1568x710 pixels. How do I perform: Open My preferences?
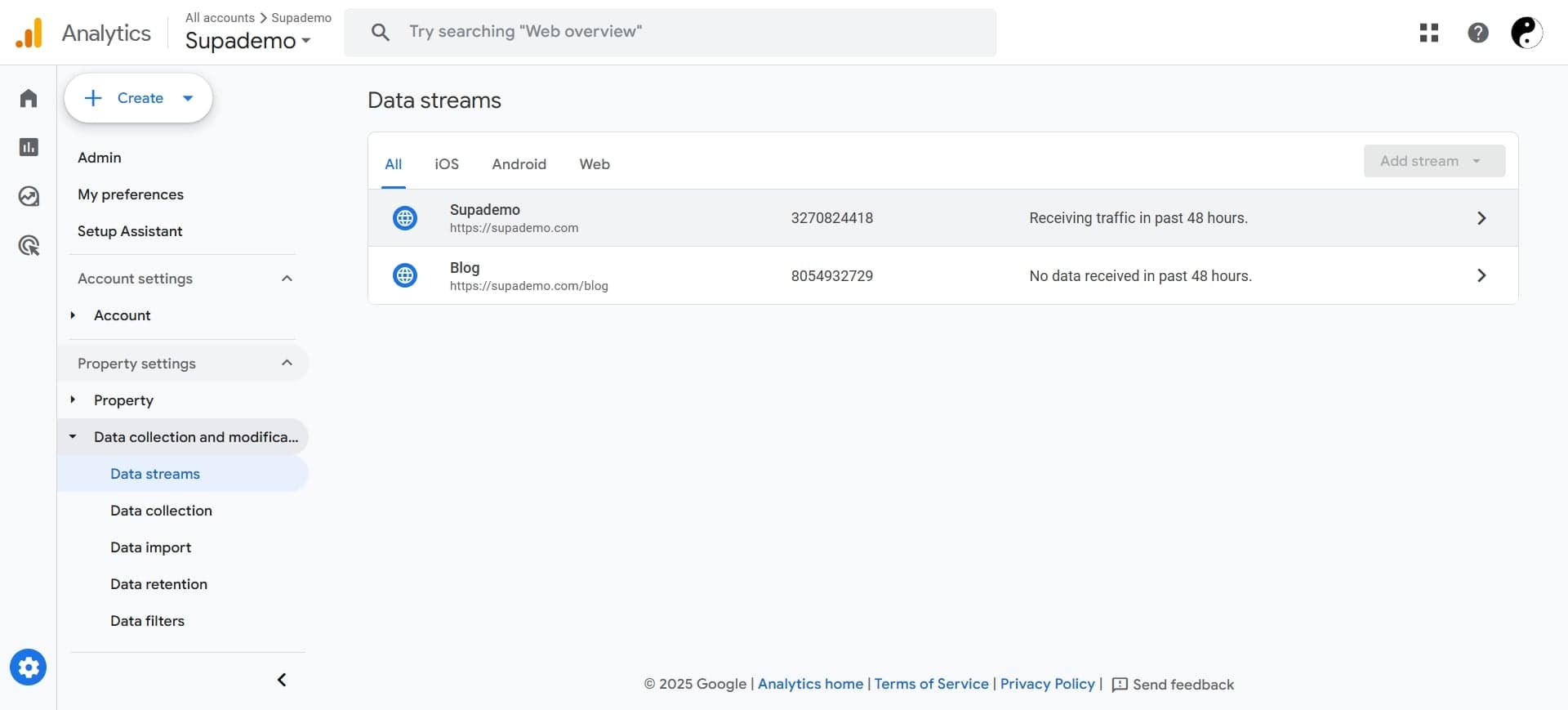(x=131, y=194)
